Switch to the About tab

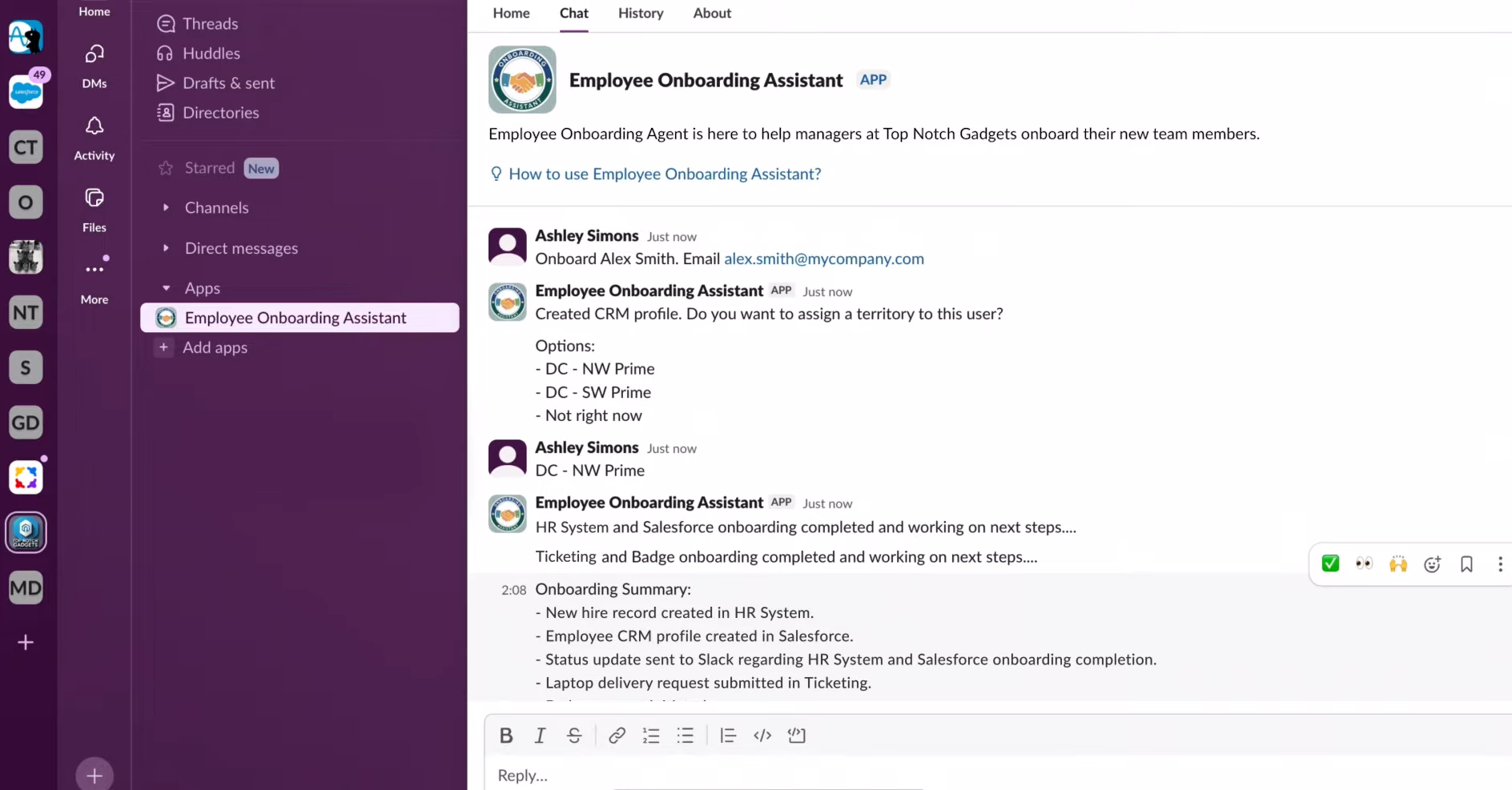click(712, 14)
